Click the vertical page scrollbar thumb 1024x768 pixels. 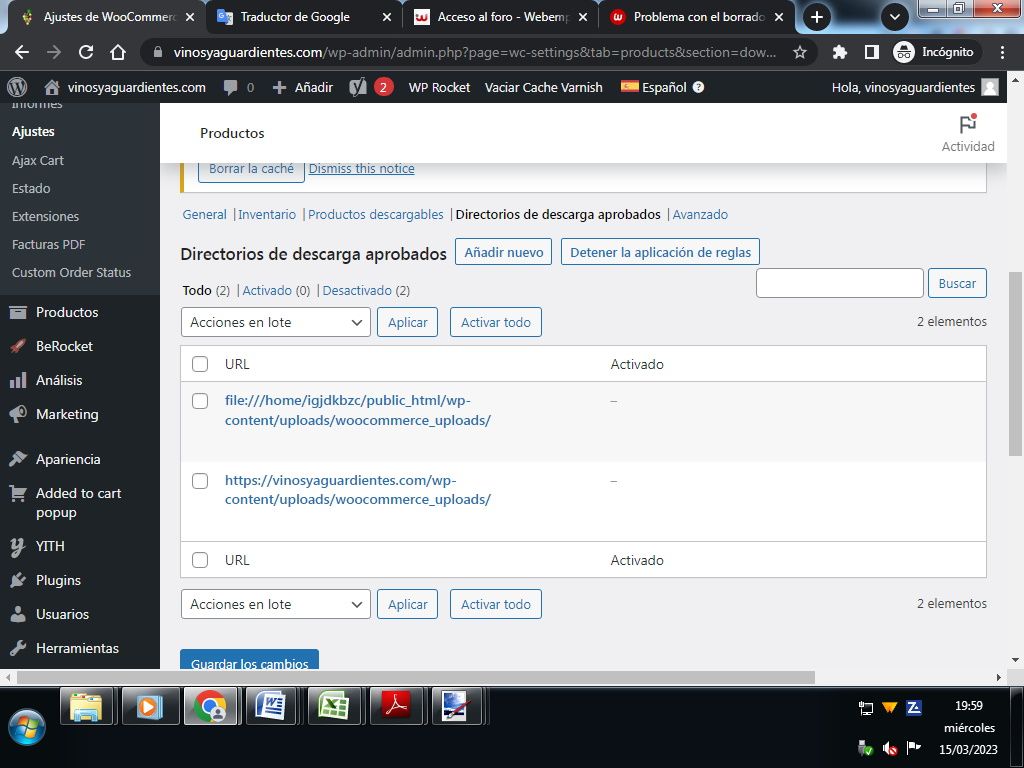1016,364
